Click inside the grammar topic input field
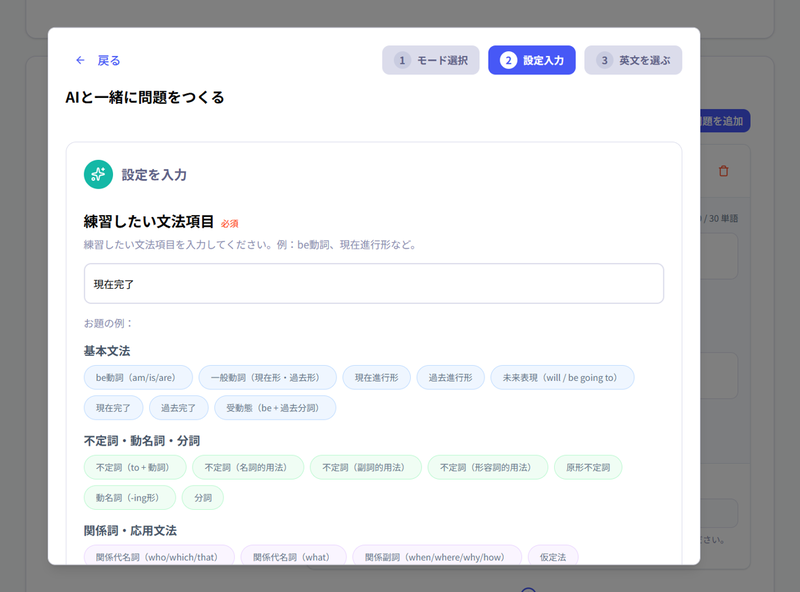800x592 pixels. tap(375, 284)
